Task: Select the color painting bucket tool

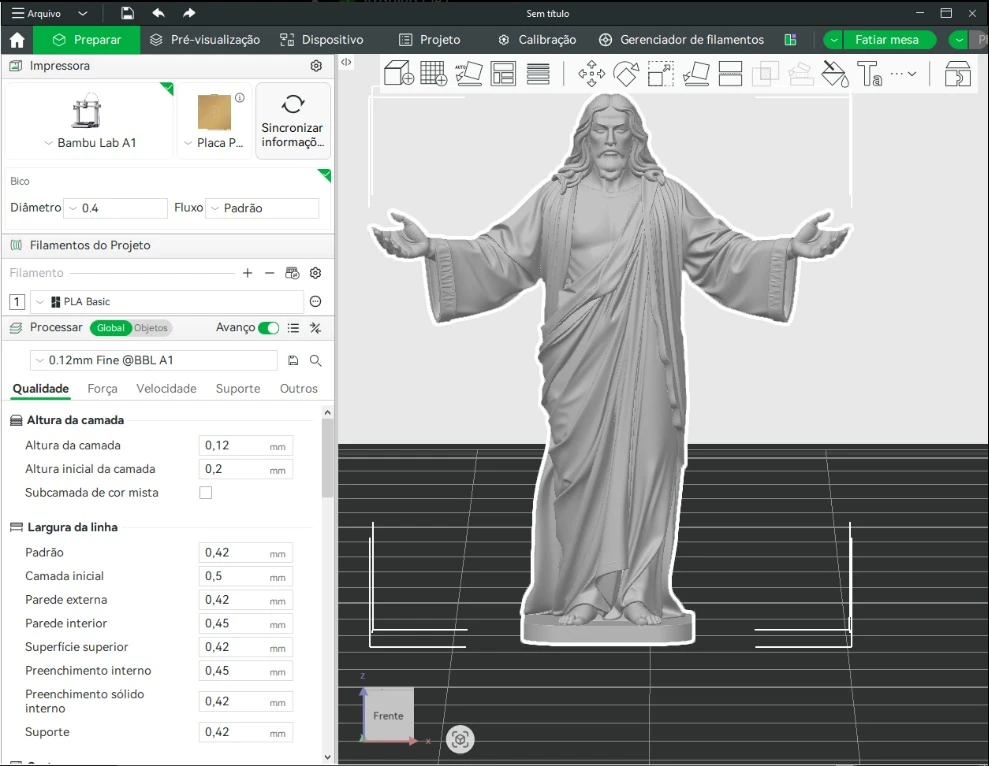Action: 835,74
